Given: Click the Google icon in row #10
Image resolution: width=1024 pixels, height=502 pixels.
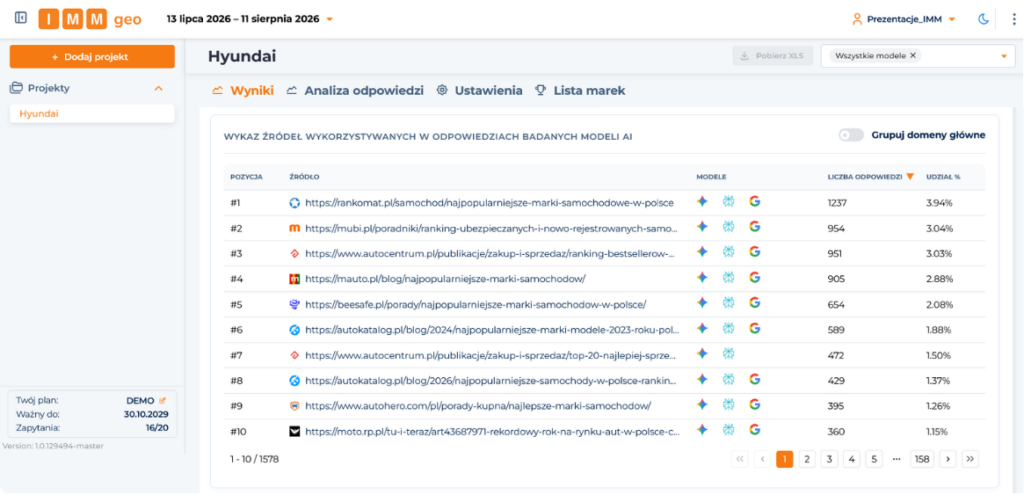Looking at the screenshot, I should 755,430.
